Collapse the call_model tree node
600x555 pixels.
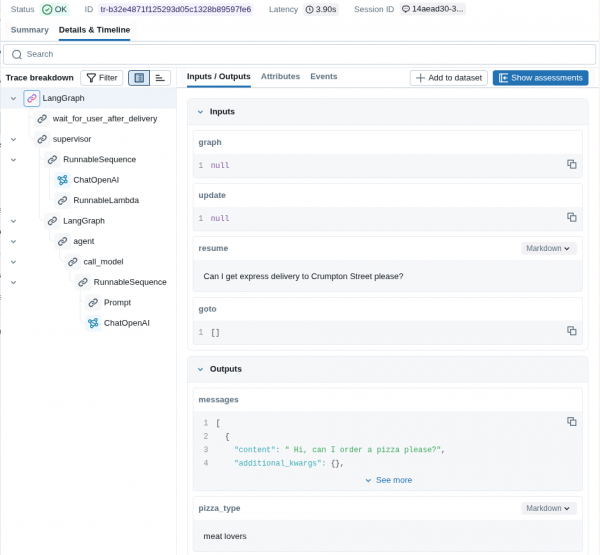pos(13,262)
